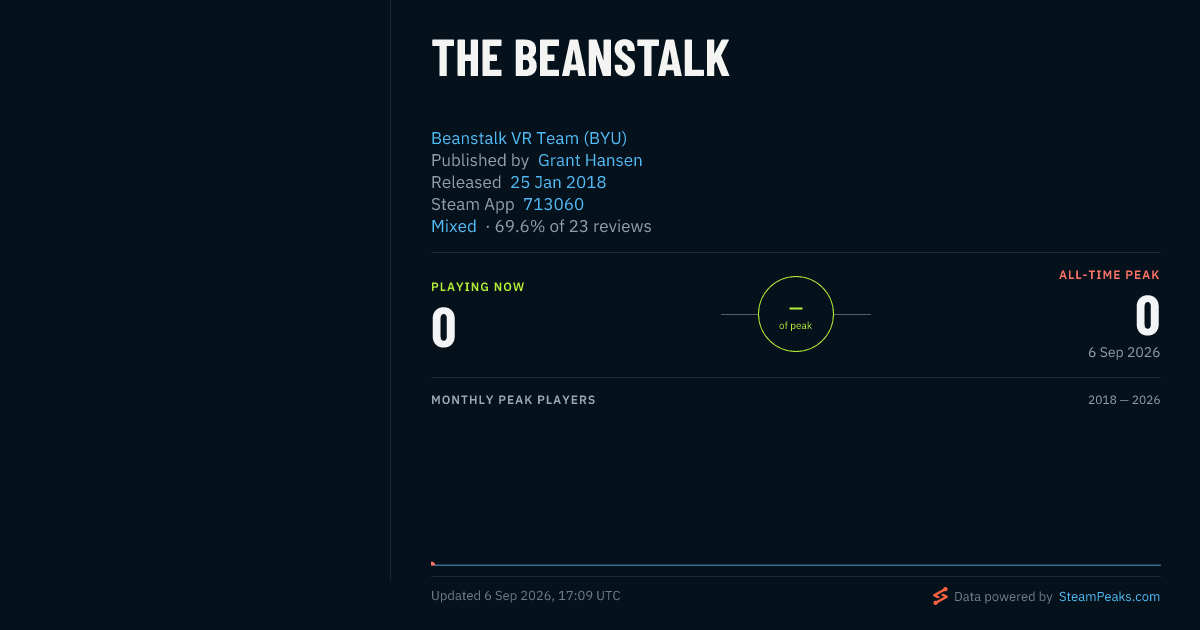Open publisher Grant Hansen link
This screenshot has height=630, width=1200.
[590, 160]
